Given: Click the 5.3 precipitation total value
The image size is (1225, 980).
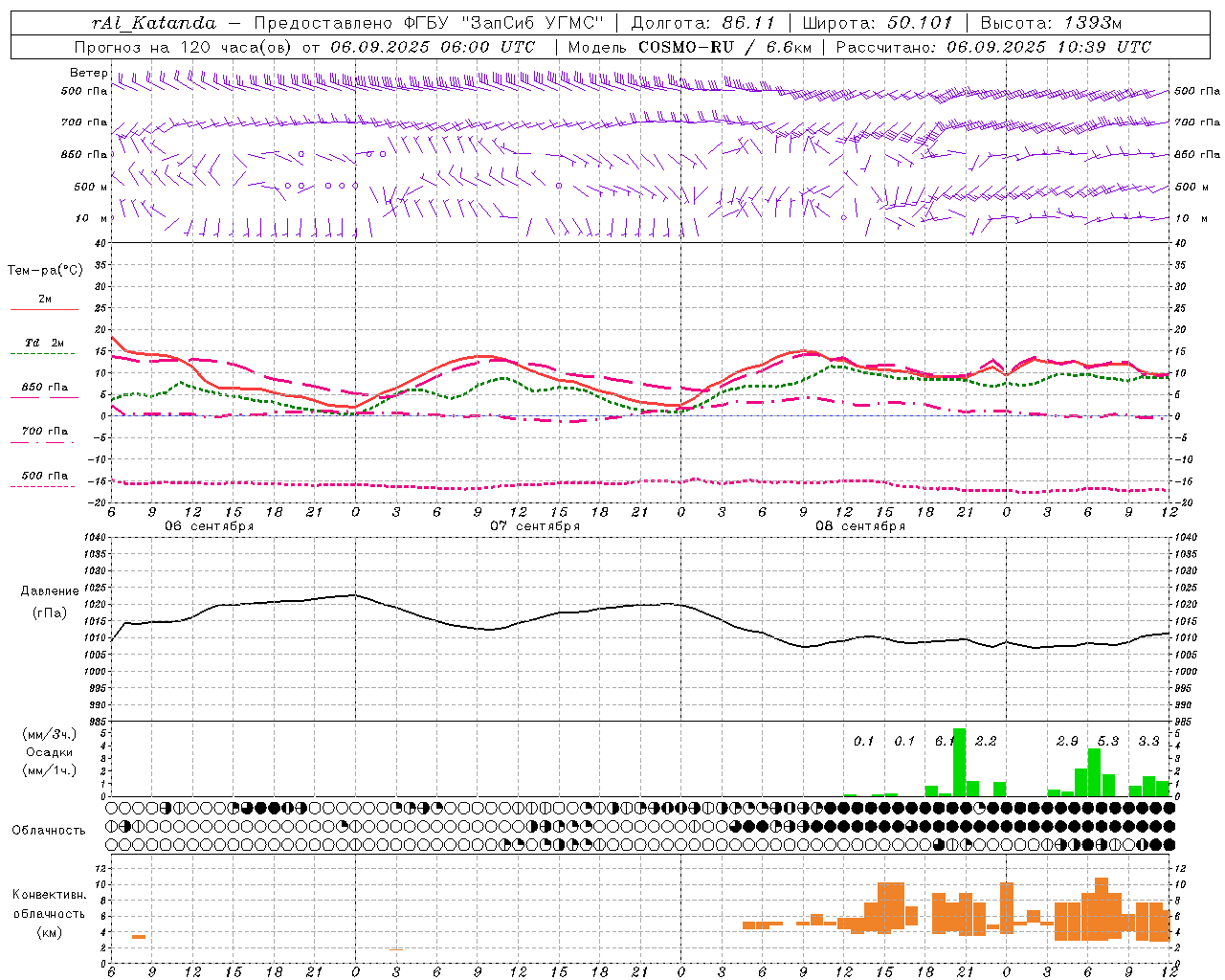Looking at the screenshot, I should (1108, 741).
